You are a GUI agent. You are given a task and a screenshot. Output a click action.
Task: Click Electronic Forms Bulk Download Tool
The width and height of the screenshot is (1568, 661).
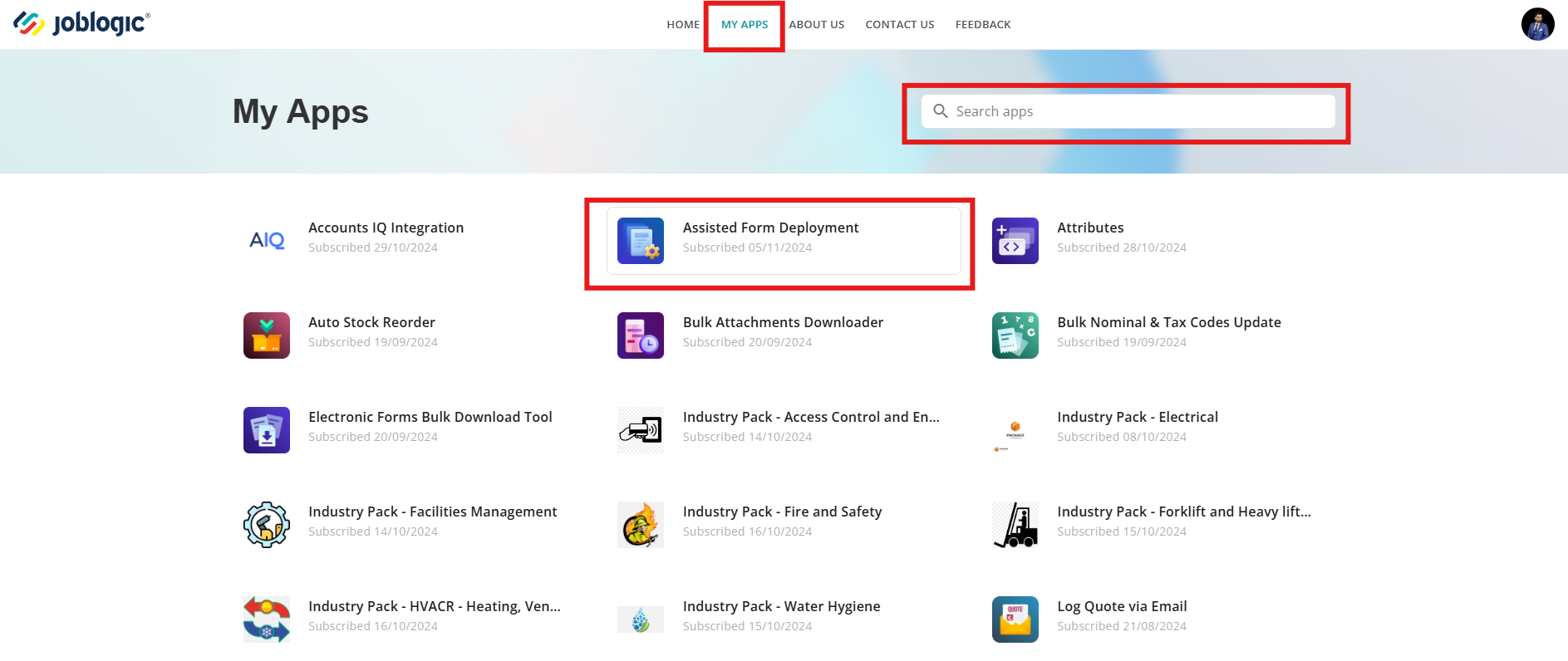[430, 417]
